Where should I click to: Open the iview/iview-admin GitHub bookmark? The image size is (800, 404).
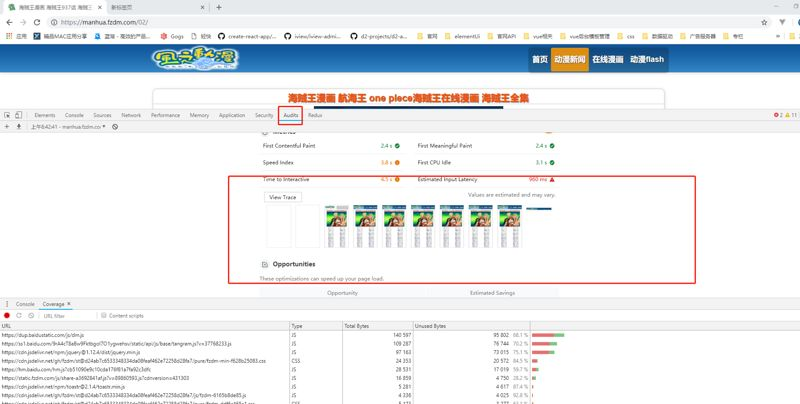[313, 36]
